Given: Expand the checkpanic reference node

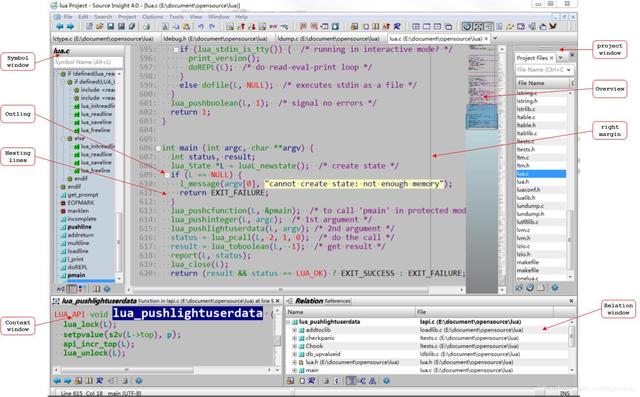Looking at the screenshot, I should (294, 338).
